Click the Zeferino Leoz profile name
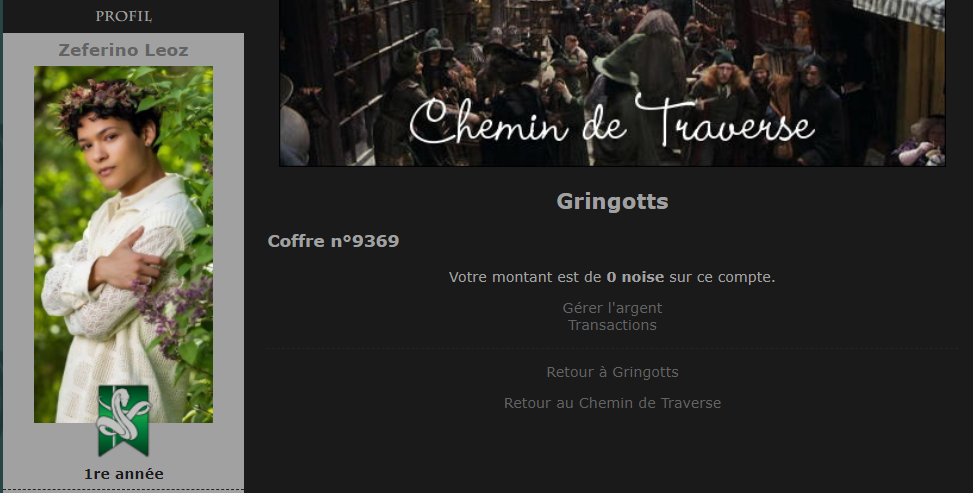The image size is (973, 493). point(123,50)
